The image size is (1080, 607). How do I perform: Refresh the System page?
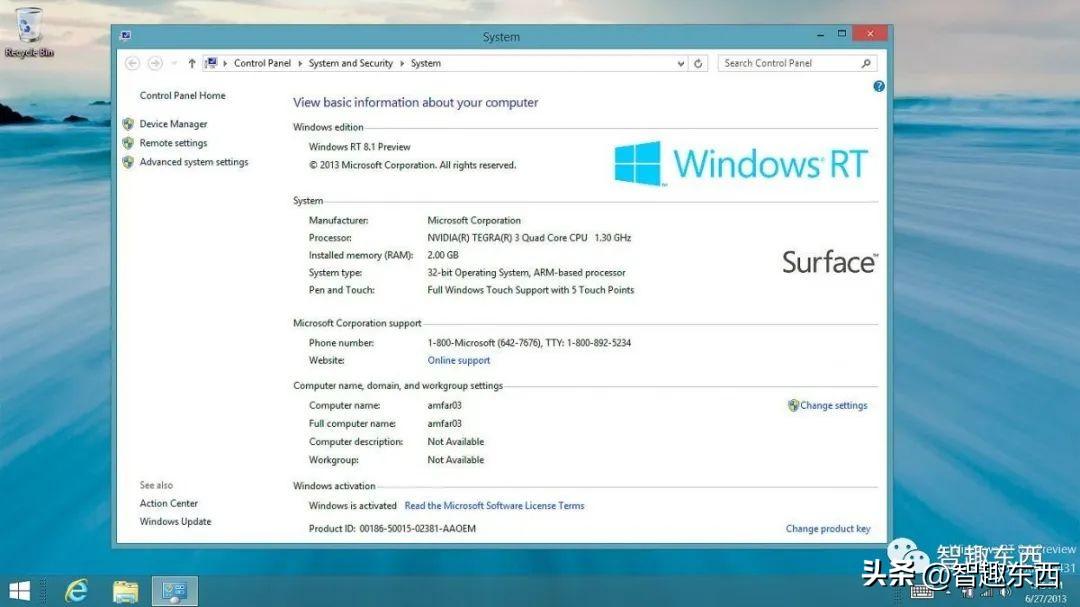point(698,63)
